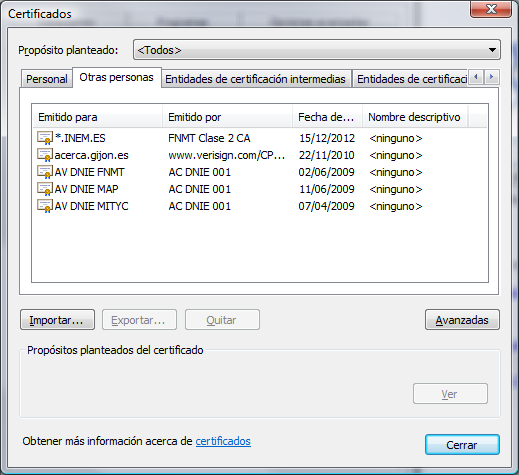The image size is (519, 475).
Task: Open the Avanzadas options
Action: [x=462, y=320]
